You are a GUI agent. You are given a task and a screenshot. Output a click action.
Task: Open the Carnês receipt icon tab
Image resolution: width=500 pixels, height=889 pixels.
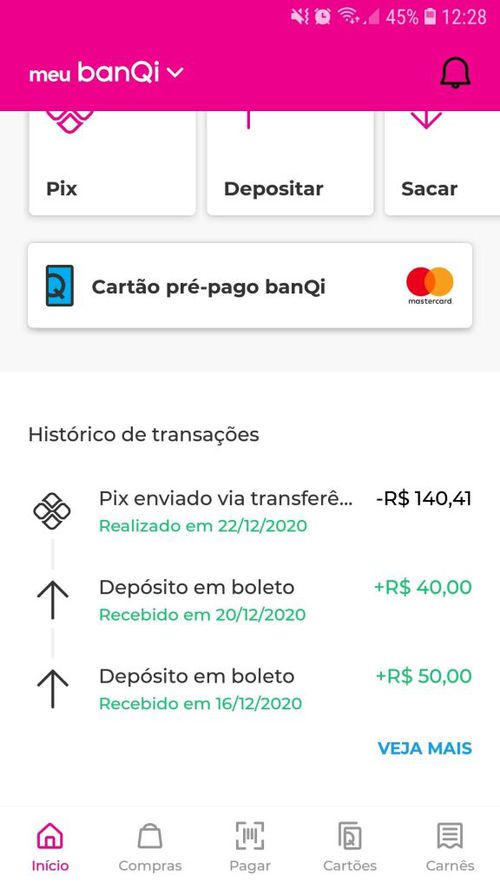coord(450,847)
